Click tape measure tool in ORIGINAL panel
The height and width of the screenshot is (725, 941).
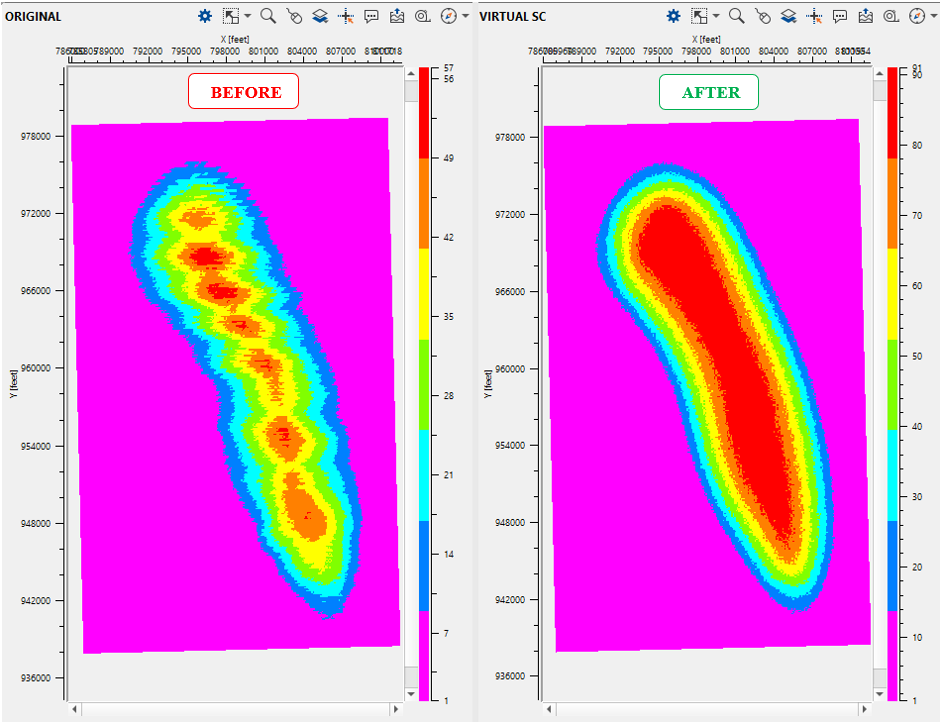[423, 16]
